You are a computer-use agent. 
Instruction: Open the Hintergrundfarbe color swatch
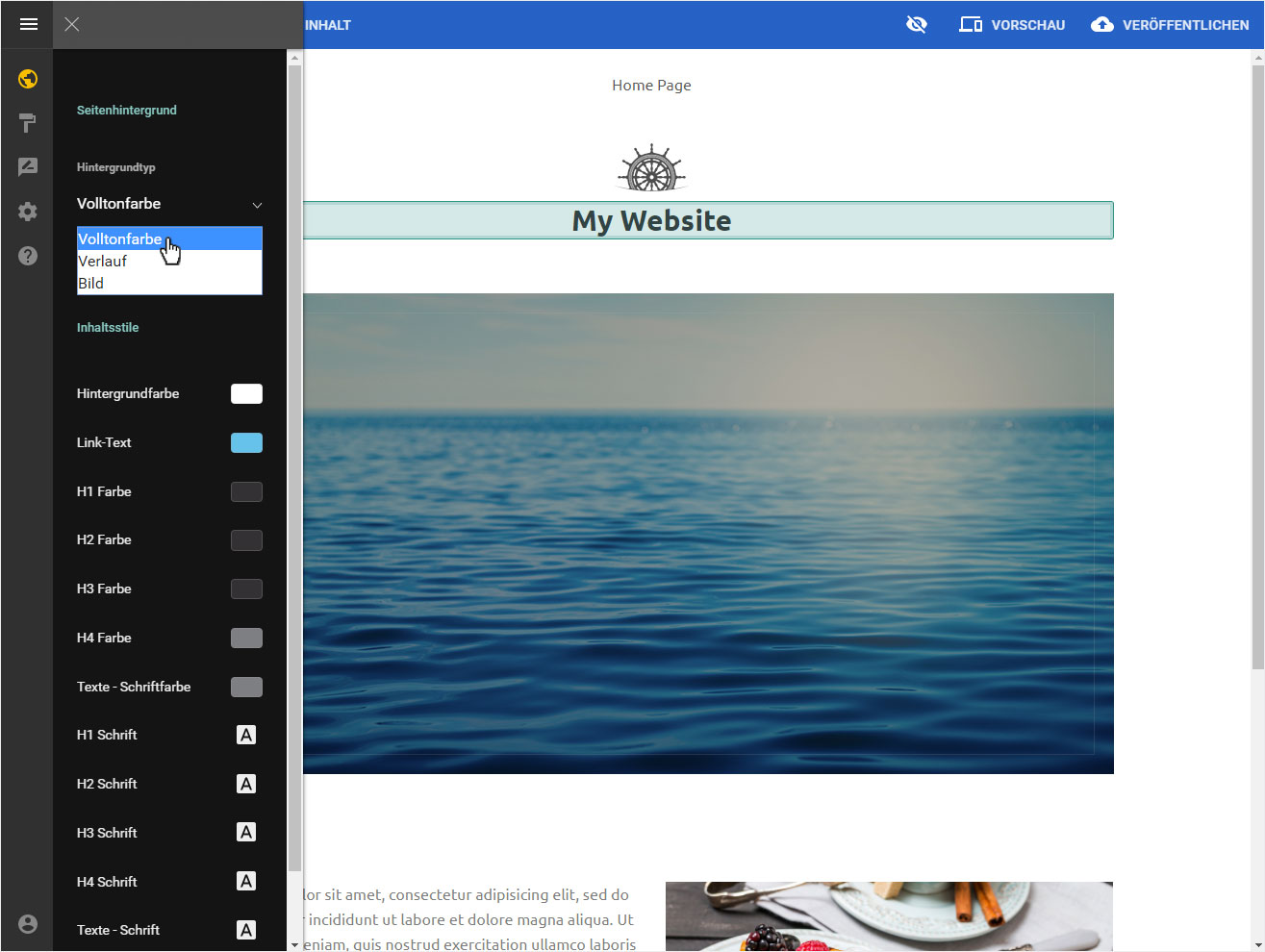246,393
